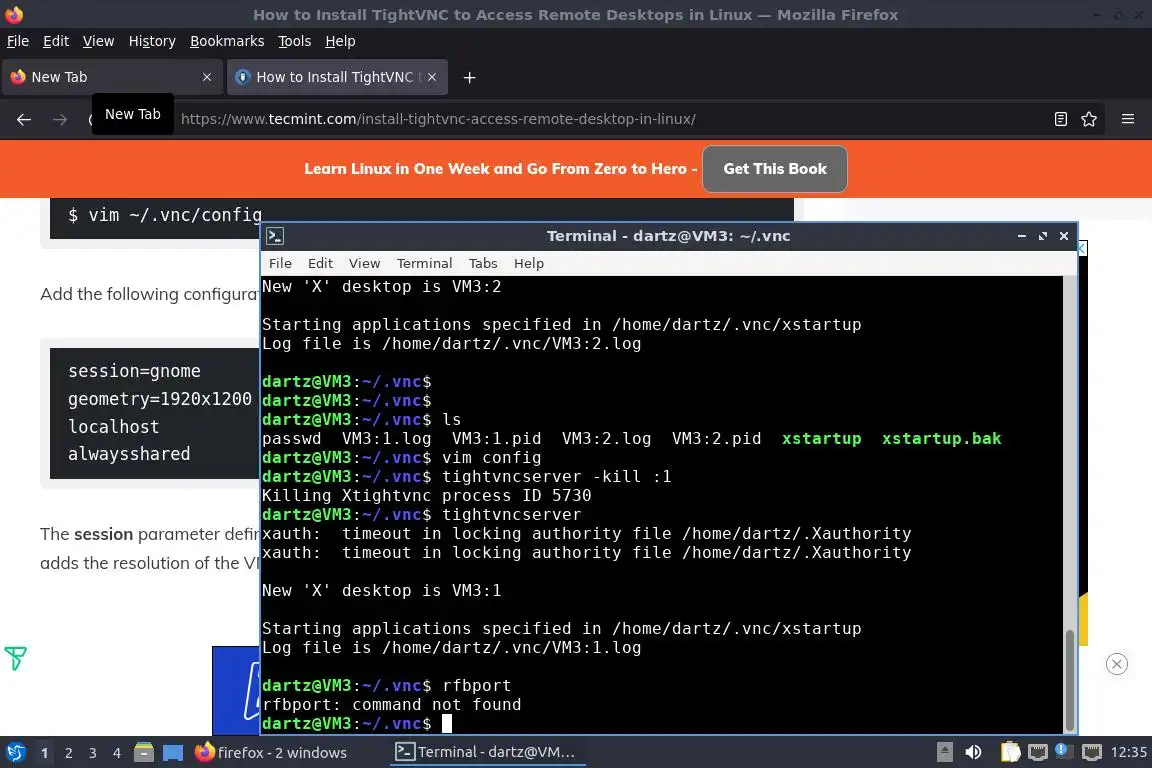This screenshot has width=1152, height=768.
Task: Open the Terminal Tabs menu
Action: (483, 263)
